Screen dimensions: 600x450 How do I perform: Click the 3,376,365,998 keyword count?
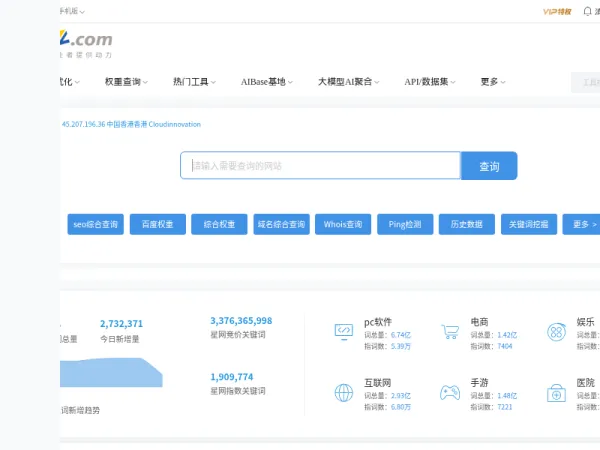[241, 321]
